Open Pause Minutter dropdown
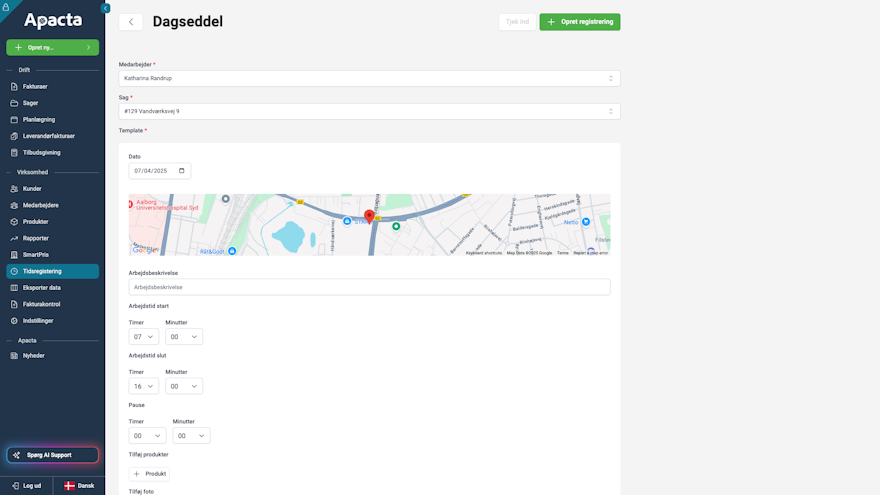Viewport: 880px width, 495px height. (191, 436)
